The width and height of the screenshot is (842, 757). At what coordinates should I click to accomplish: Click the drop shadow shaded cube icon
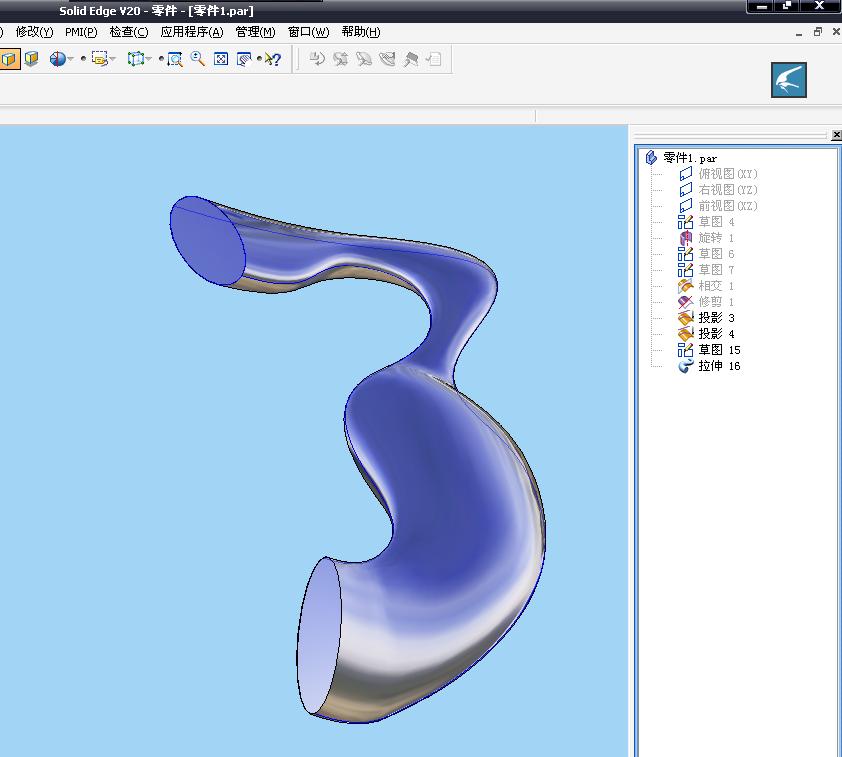[x=32, y=59]
